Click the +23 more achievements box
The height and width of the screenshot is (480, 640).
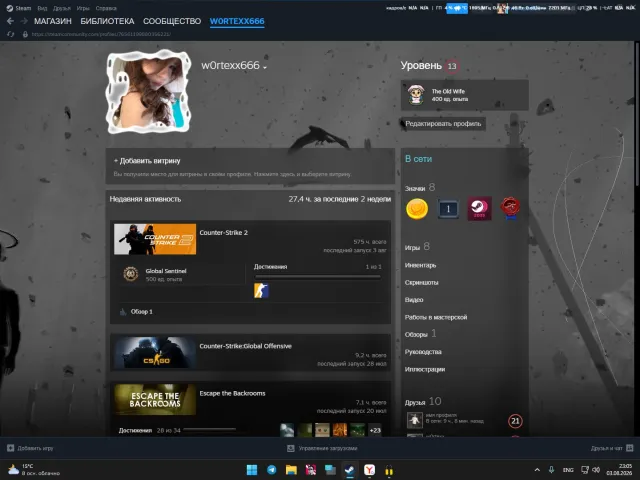point(375,430)
